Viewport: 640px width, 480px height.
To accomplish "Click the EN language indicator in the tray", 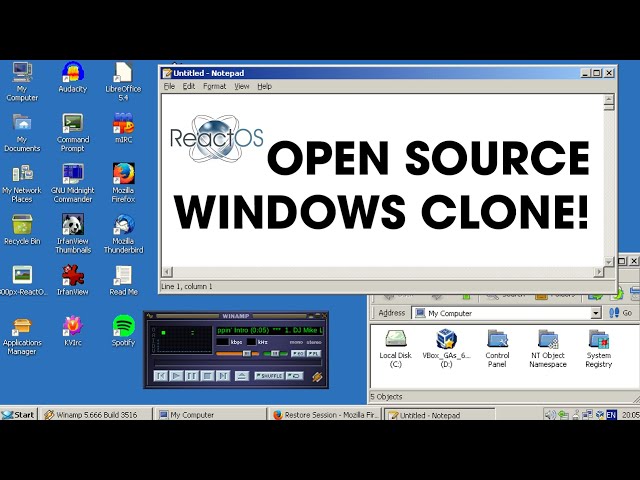I will [611, 415].
